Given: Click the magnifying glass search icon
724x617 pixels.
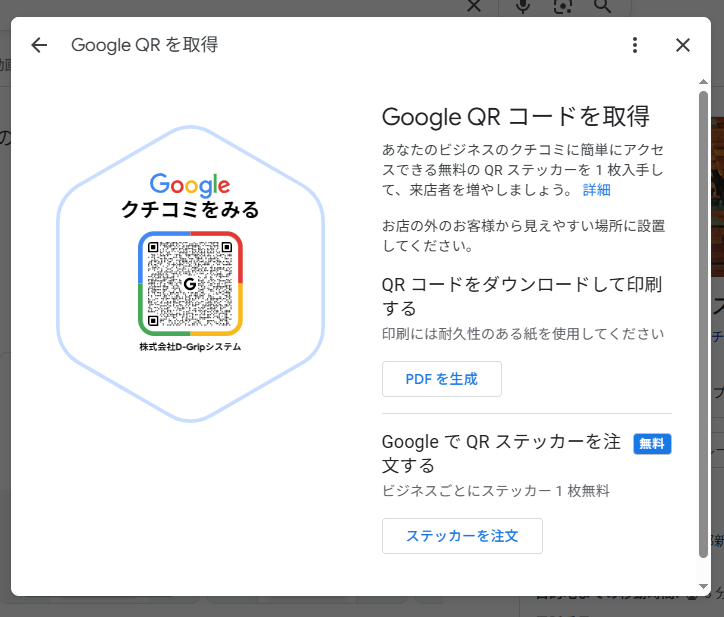Looking at the screenshot, I should point(602,6).
